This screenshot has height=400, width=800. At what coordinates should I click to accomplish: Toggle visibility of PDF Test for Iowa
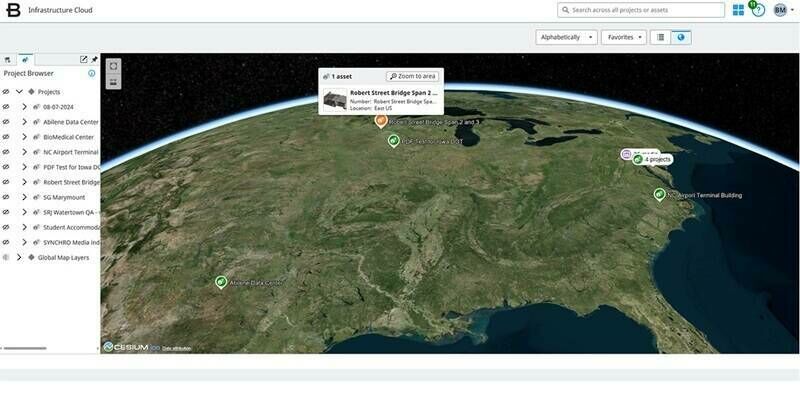[6, 167]
